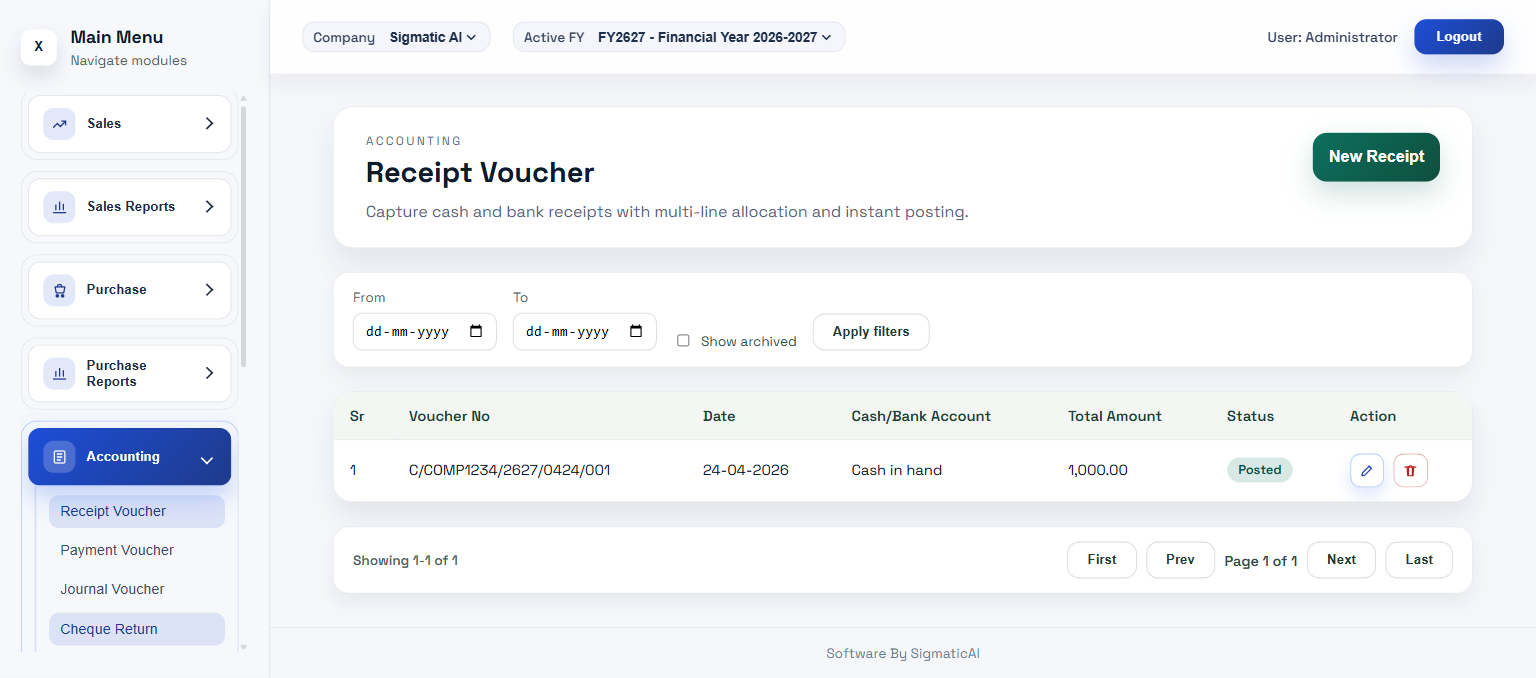Select the Sales module label
1536x678 pixels.
pos(104,124)
